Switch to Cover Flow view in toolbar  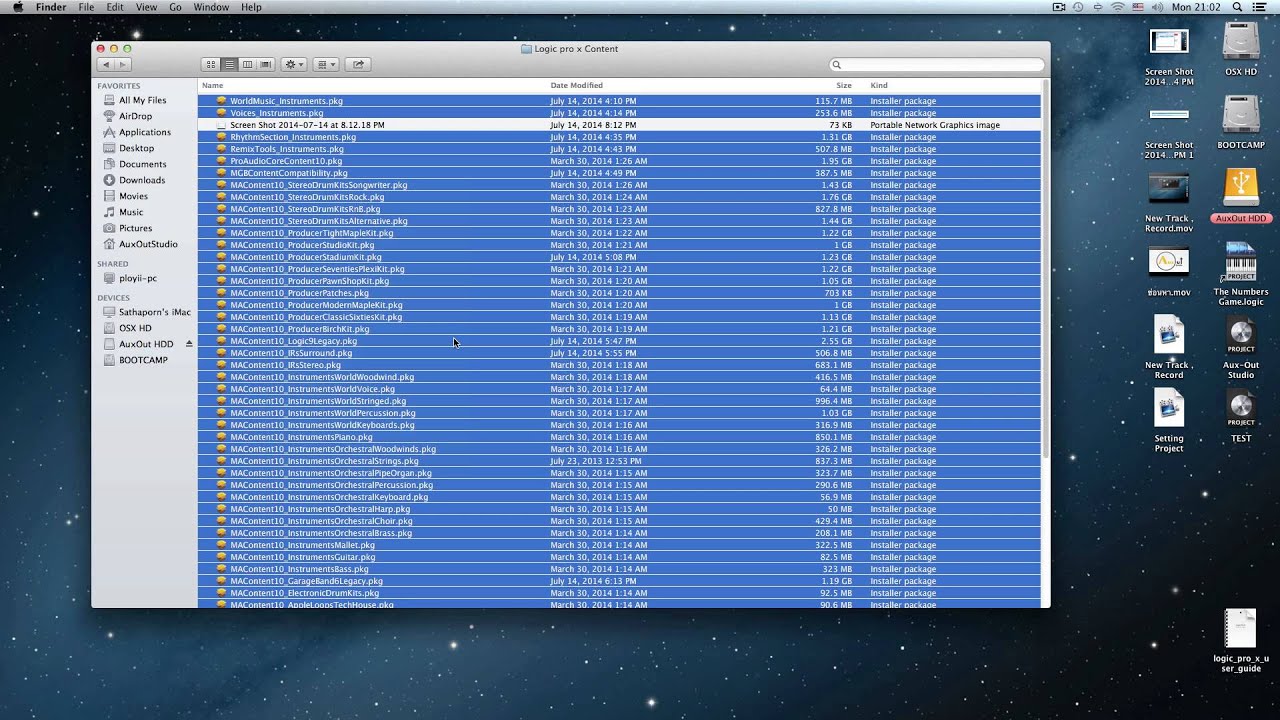(265, 64)
